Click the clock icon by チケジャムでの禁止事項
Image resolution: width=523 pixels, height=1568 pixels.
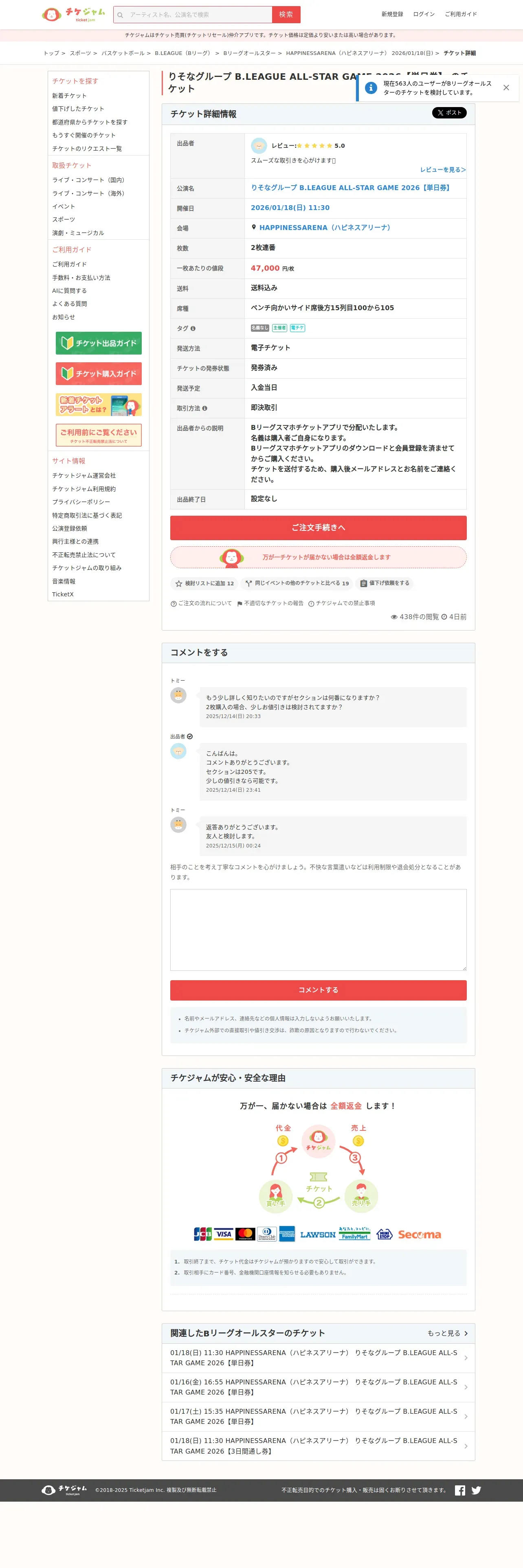tap(311, 604)
